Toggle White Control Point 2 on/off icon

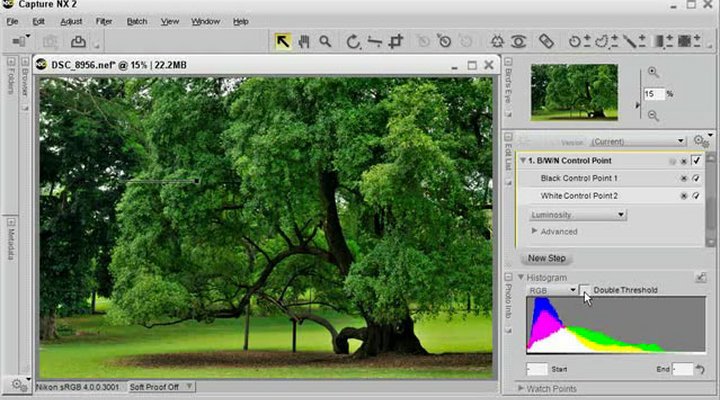click(696, 196)
